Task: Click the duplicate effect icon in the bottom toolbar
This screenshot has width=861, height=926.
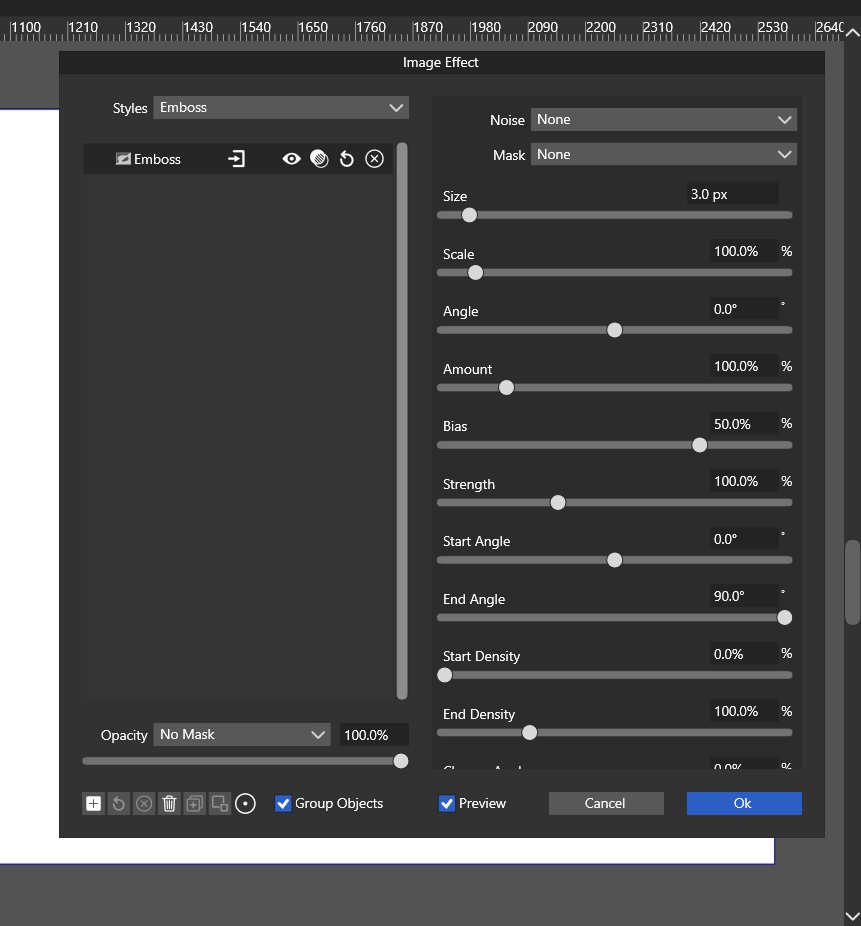Action: tap(195, 803)
